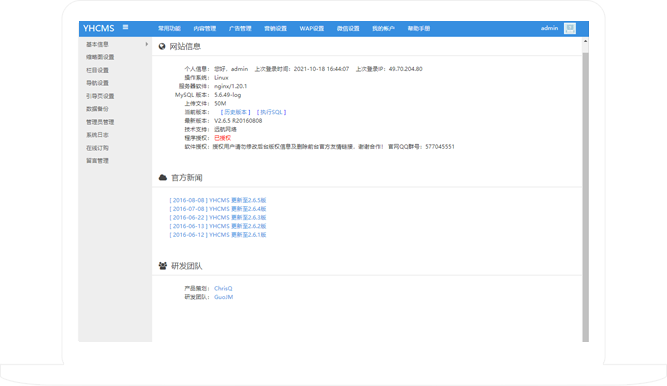The height and width of the screenshot is (386, 667).
Task: Toggle the sidebar hamburger icon
Action: (125, 27)
